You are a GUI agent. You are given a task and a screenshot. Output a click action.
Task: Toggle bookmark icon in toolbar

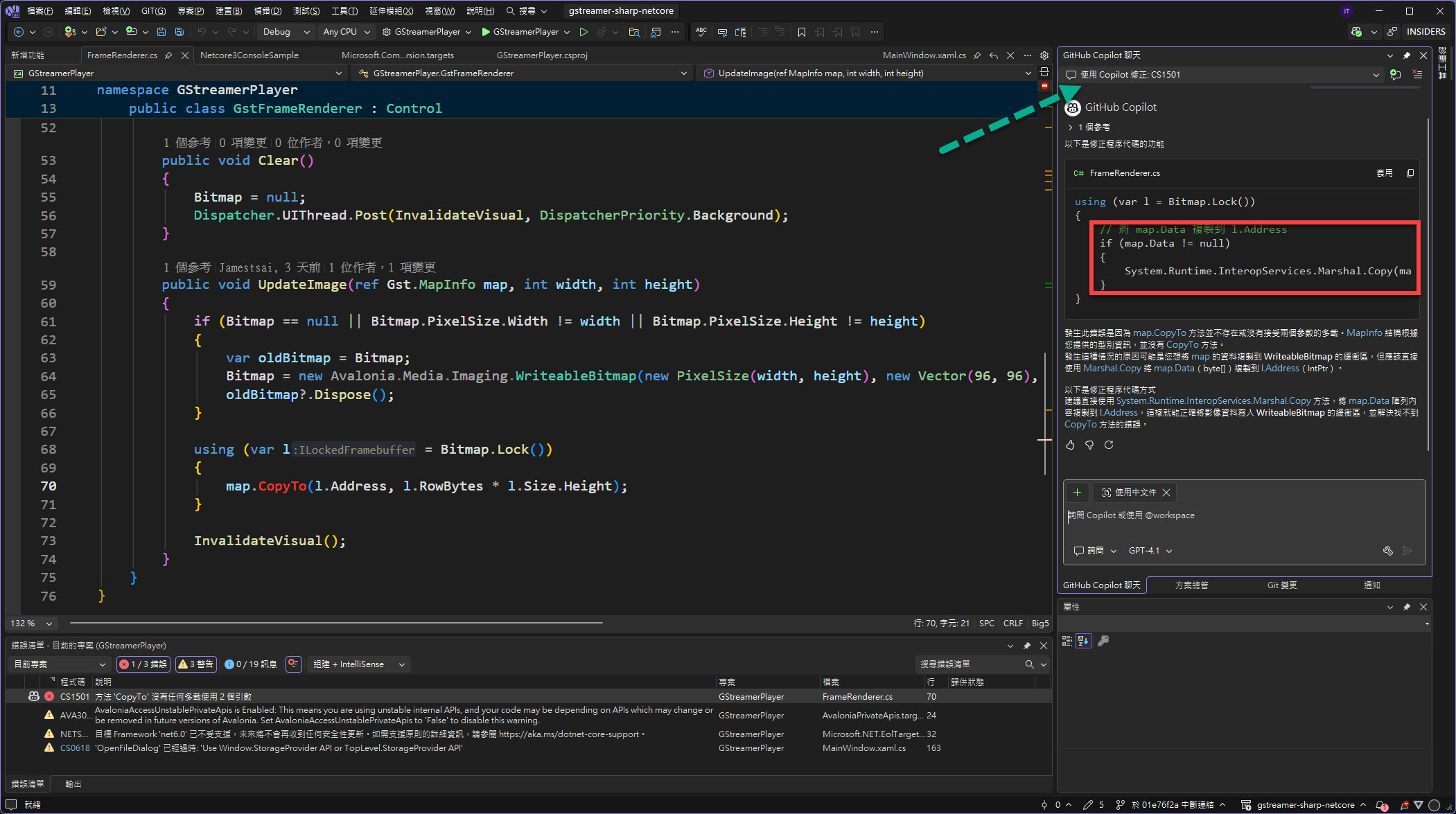pyautogui.click(x=802, y=32)
